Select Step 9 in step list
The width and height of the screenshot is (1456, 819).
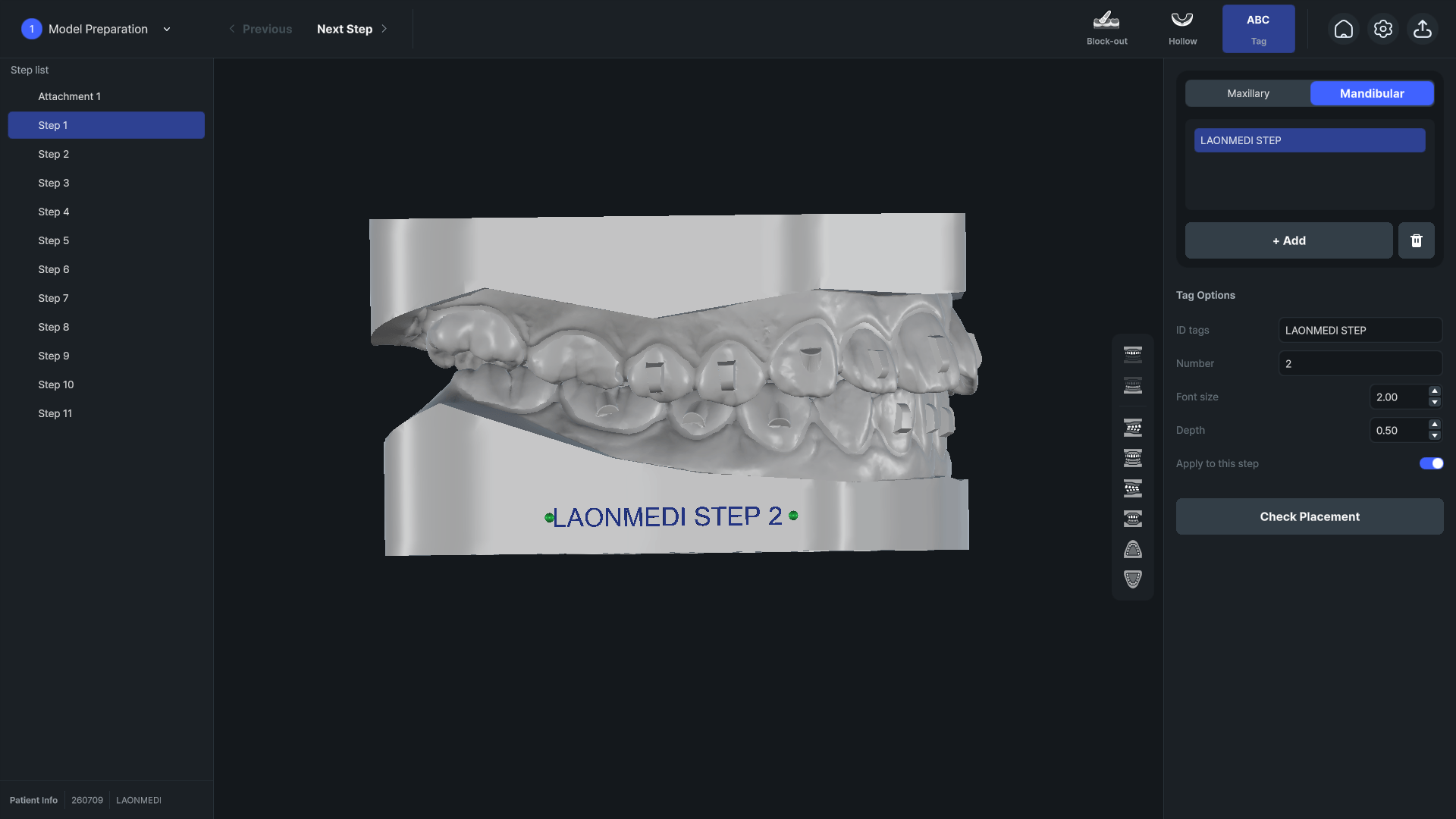point(106,356)
